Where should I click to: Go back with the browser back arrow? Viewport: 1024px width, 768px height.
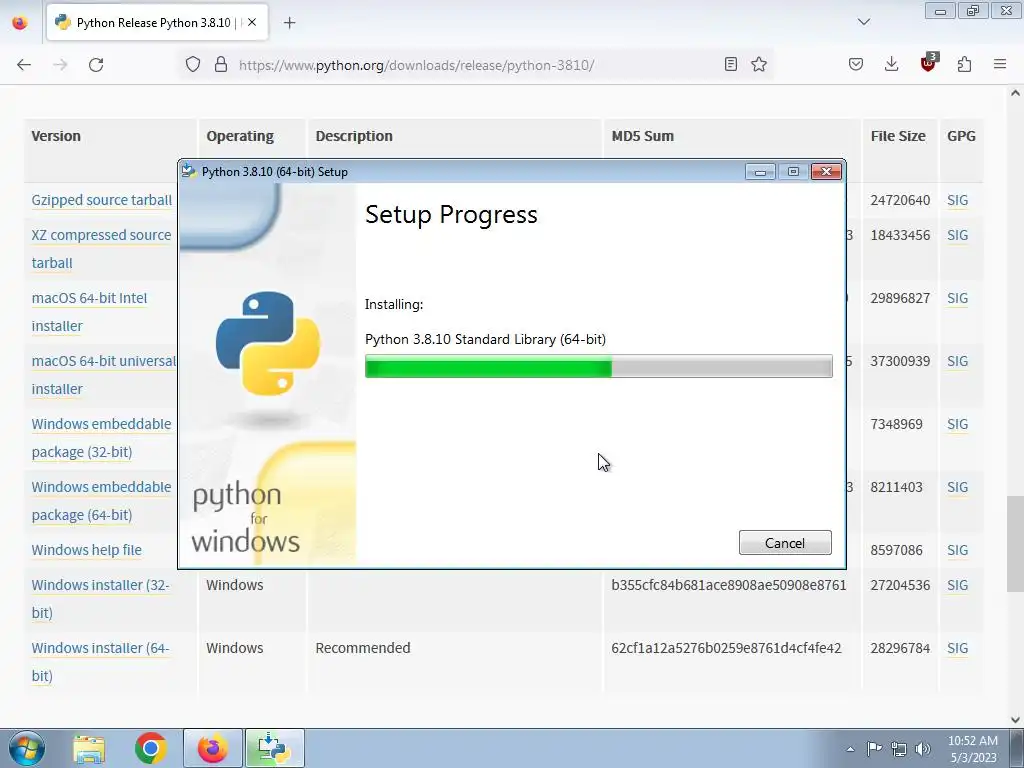point(24,65)
